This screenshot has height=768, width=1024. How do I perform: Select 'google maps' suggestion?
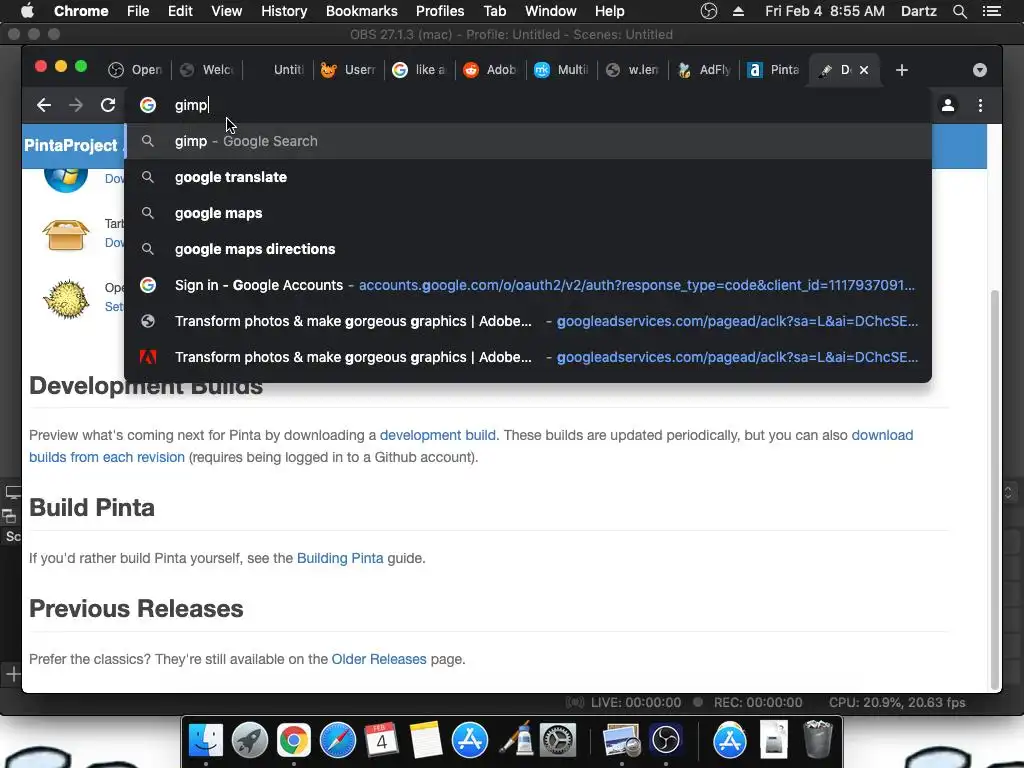coord(528,213)
